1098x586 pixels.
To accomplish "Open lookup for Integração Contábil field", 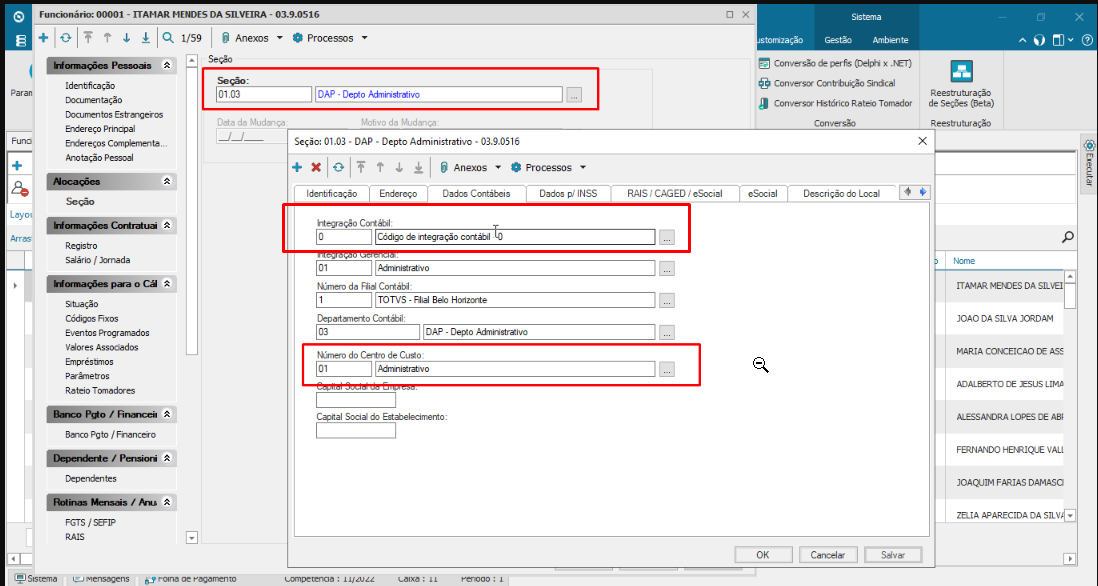I will [667, 237].
